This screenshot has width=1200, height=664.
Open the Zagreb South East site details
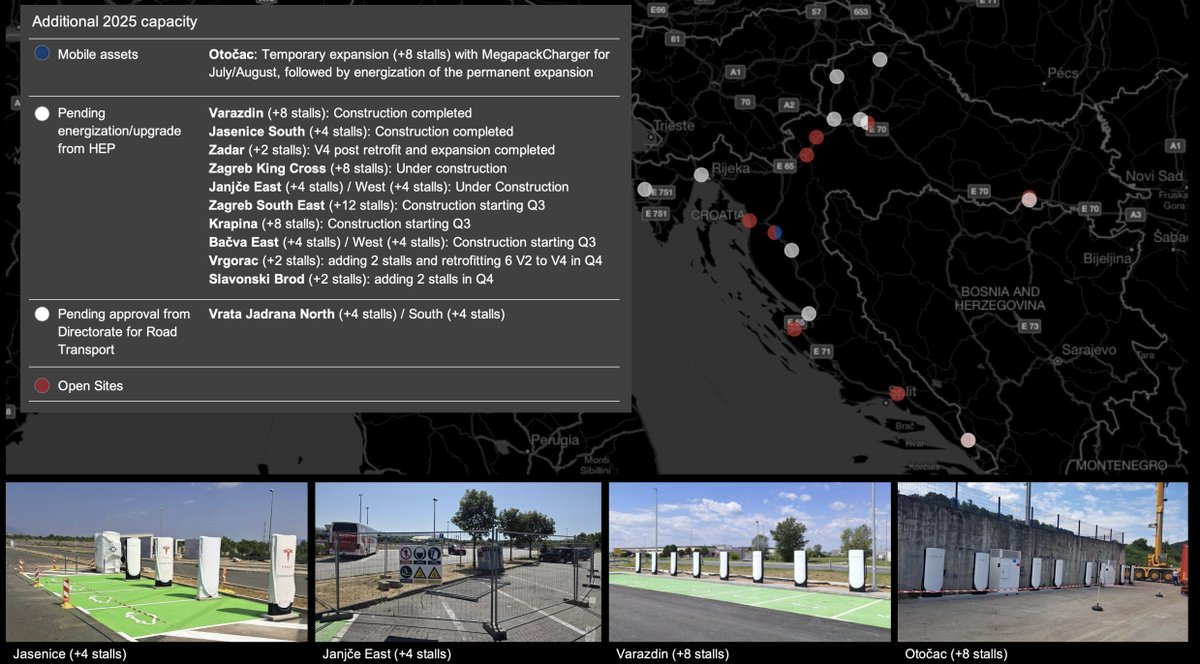(270, 204)
